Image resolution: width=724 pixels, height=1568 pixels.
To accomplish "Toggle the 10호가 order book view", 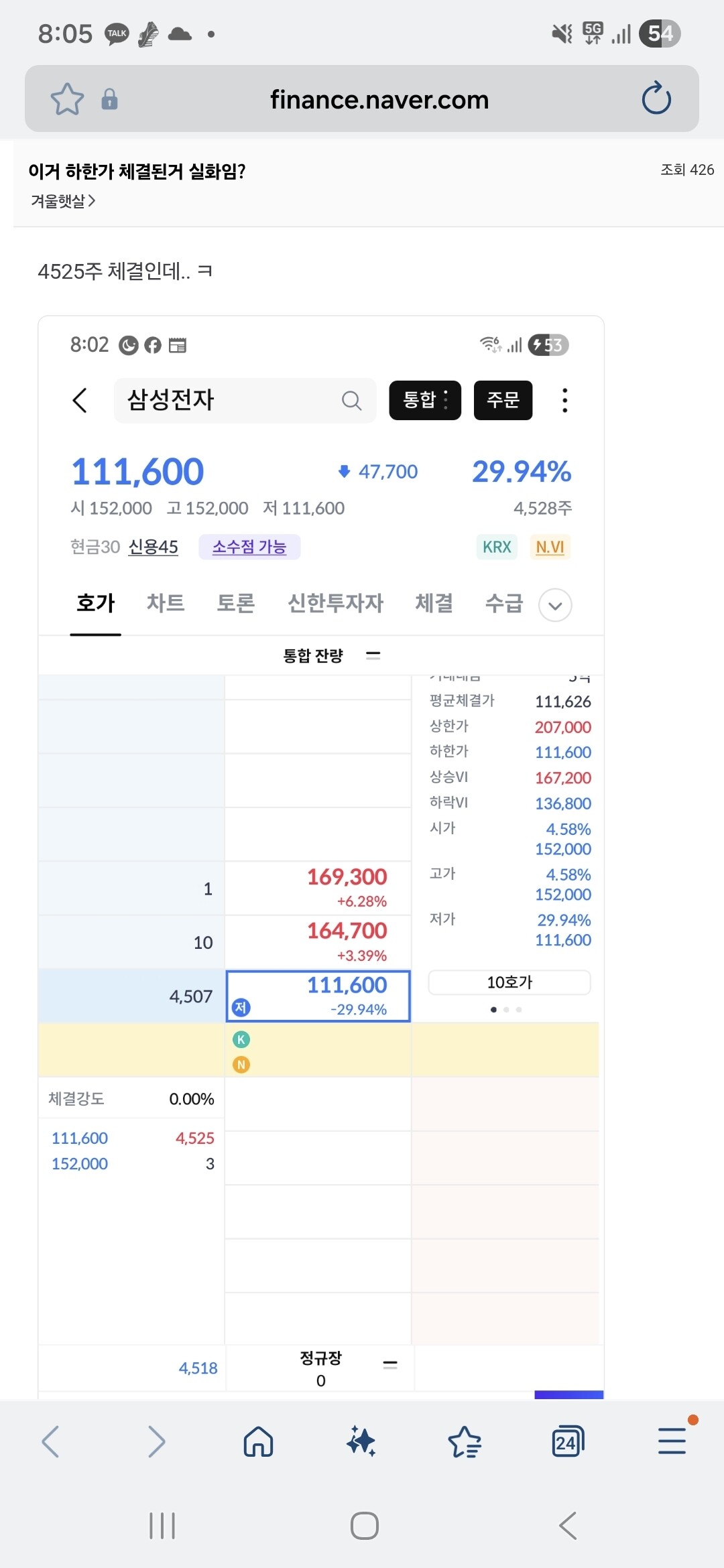I will pos(509,982).
